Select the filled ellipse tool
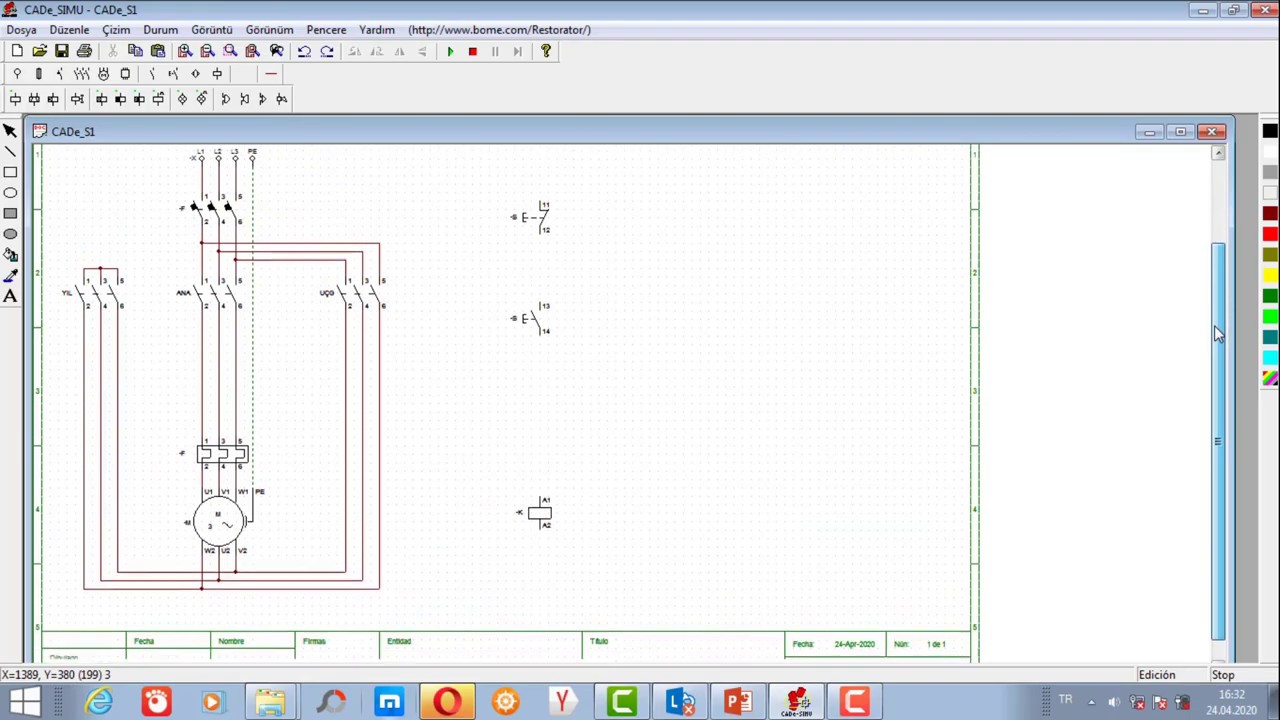Image resolution: width=1280 pixels, height=720 pixels. pyautogui.click(x=10, y=234)
